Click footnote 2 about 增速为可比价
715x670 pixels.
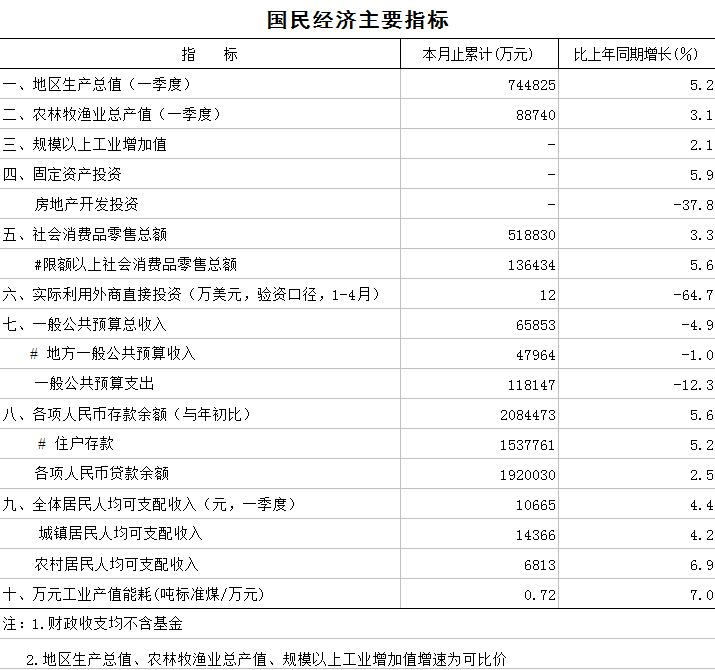[x=266, y=660]
